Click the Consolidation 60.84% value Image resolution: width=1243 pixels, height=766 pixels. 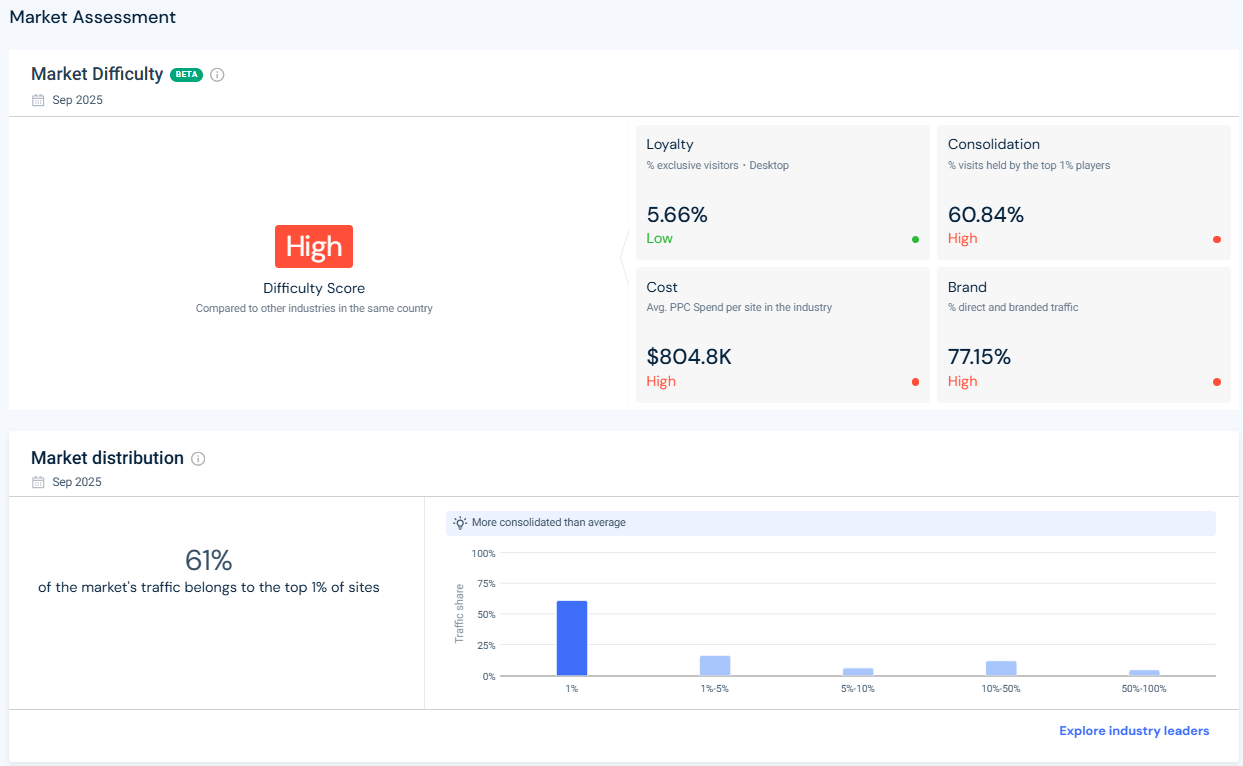tap(986, 215)
